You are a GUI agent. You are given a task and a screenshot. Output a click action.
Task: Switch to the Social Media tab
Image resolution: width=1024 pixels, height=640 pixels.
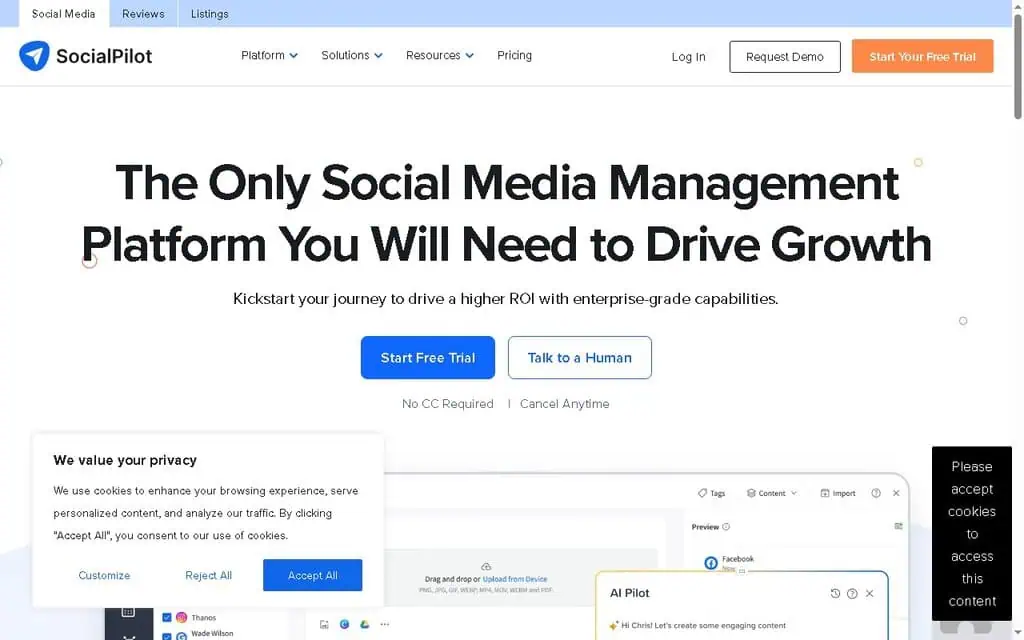click(x=63, y=14)
